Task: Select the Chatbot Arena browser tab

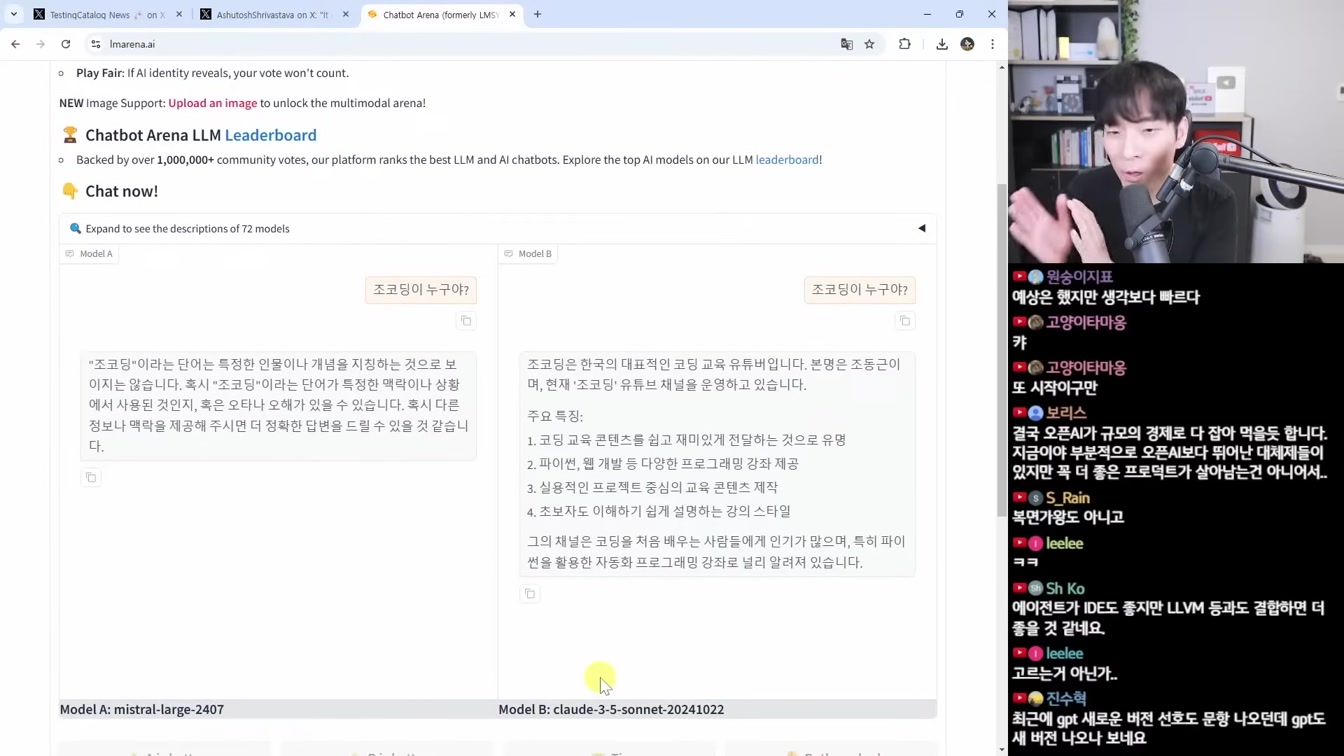Action: coord(440,15)
